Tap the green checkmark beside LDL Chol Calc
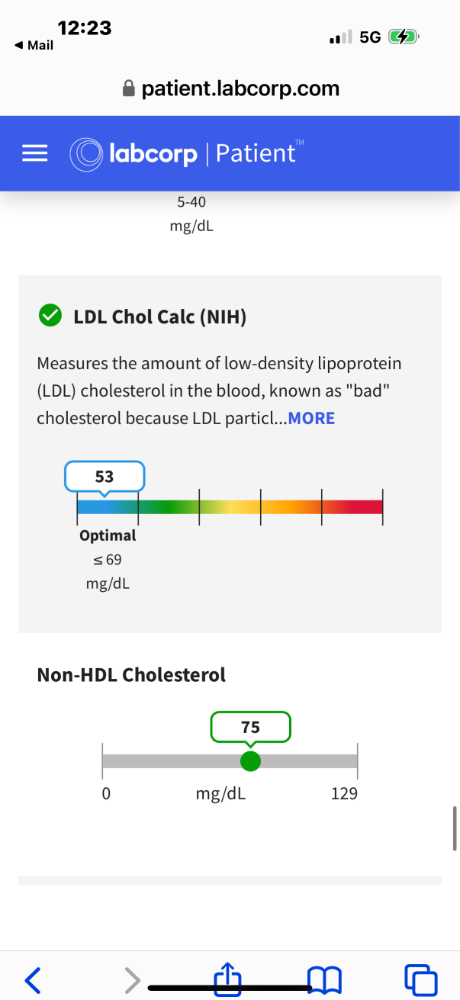The height and width of the screenshot is (1000, 460). 50,316
